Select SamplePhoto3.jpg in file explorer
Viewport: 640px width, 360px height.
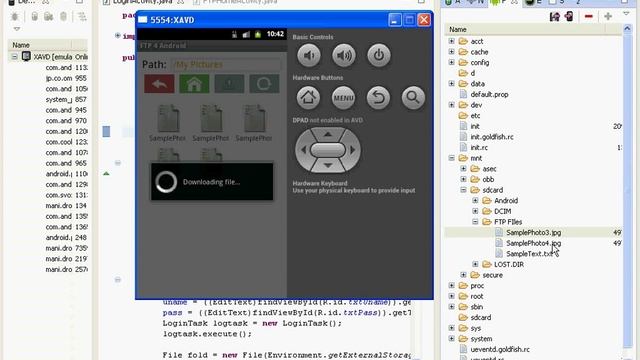coord(533,232)
